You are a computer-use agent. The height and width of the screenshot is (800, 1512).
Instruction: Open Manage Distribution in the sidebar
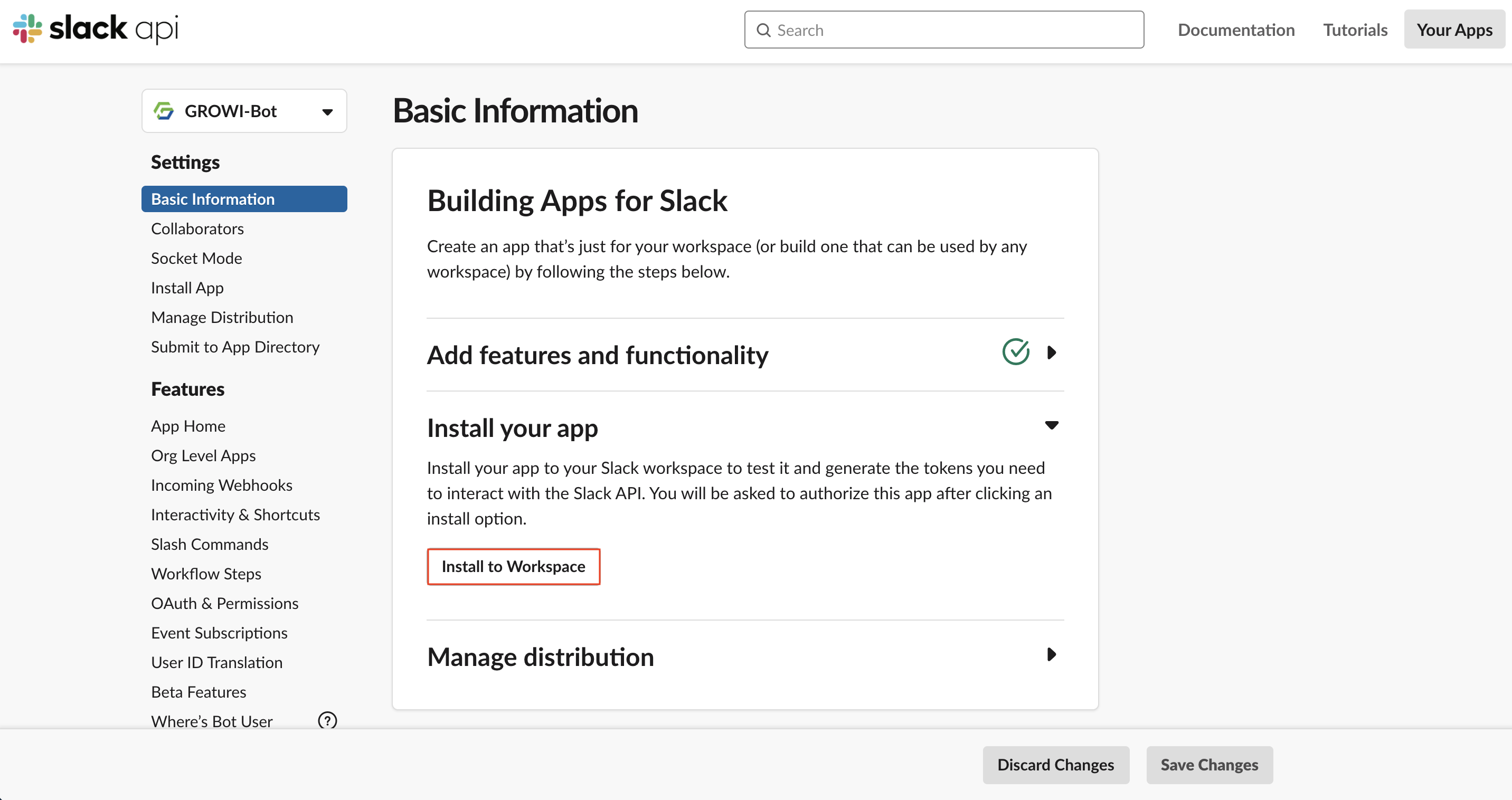pyautogui.click(x=222, y=317)
